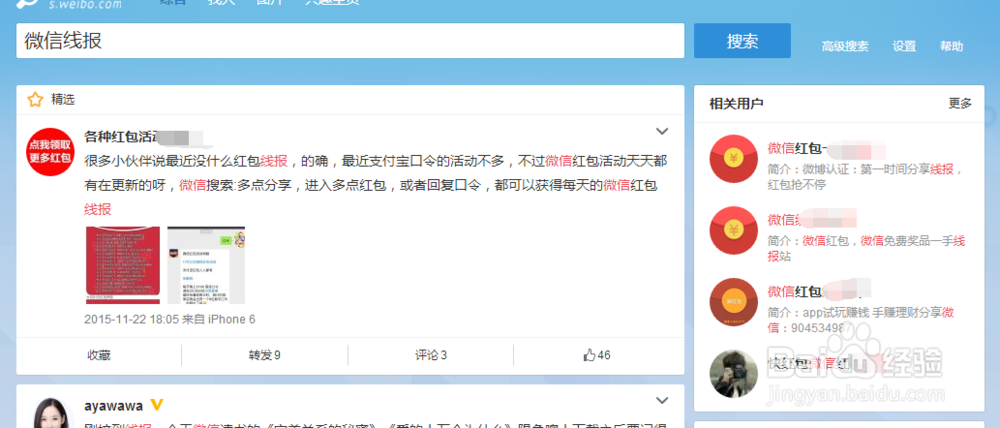Open the red list image thumbnail
The height and width of the screenshot is (428, 1000).
pyautogui.click(x=122, y=265)
